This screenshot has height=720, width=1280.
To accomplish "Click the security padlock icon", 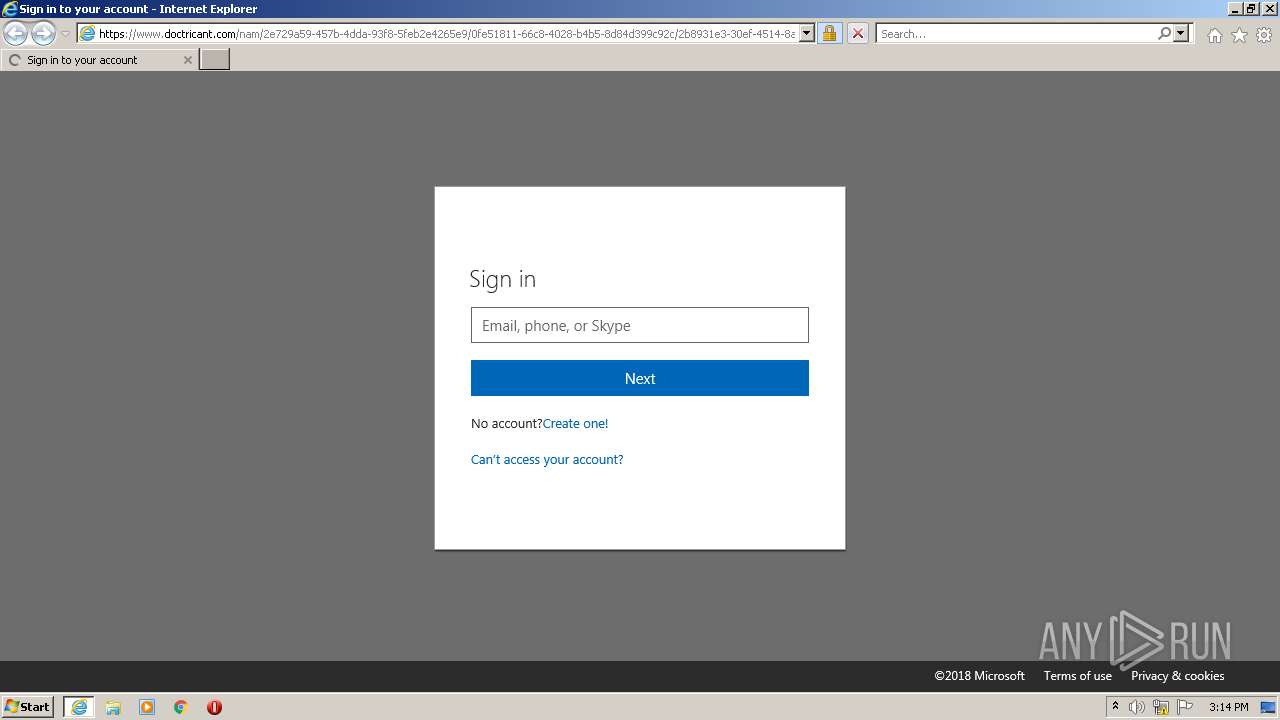I will click(x=829, y=34).
